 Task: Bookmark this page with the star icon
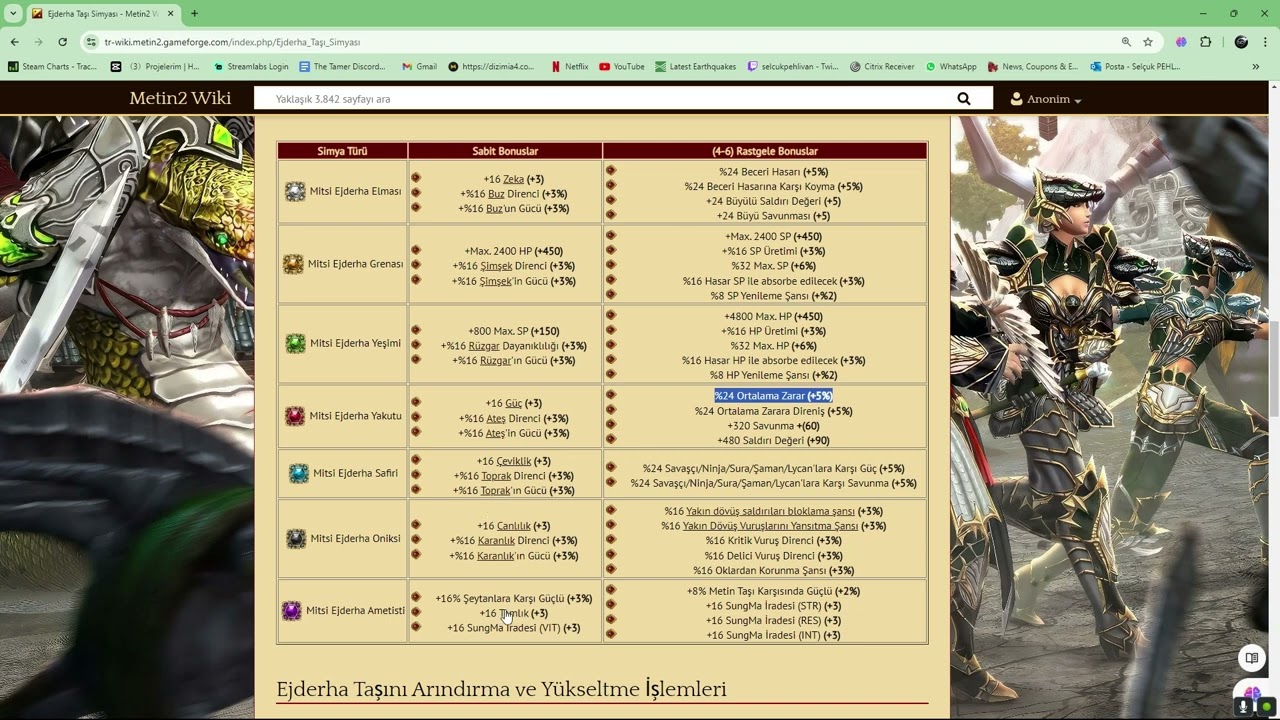pos(1148,42)
